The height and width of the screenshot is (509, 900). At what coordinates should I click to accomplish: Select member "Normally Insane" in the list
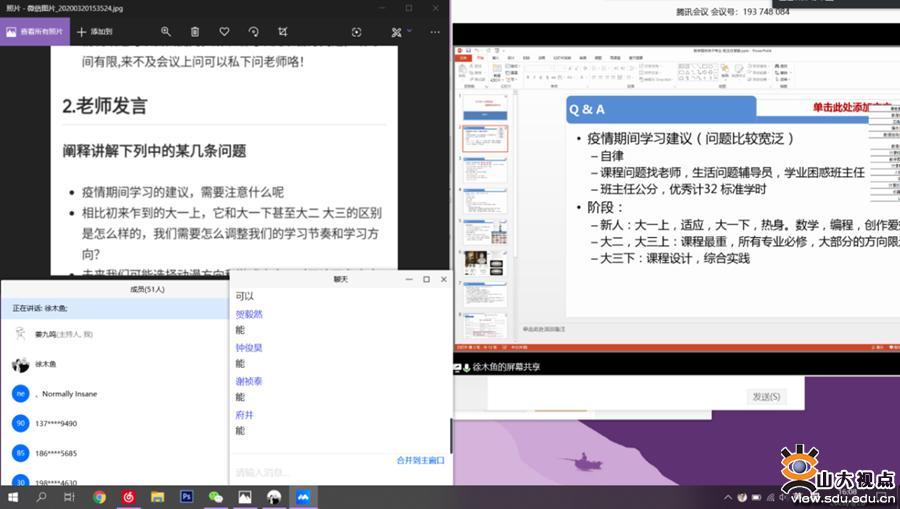68,394
